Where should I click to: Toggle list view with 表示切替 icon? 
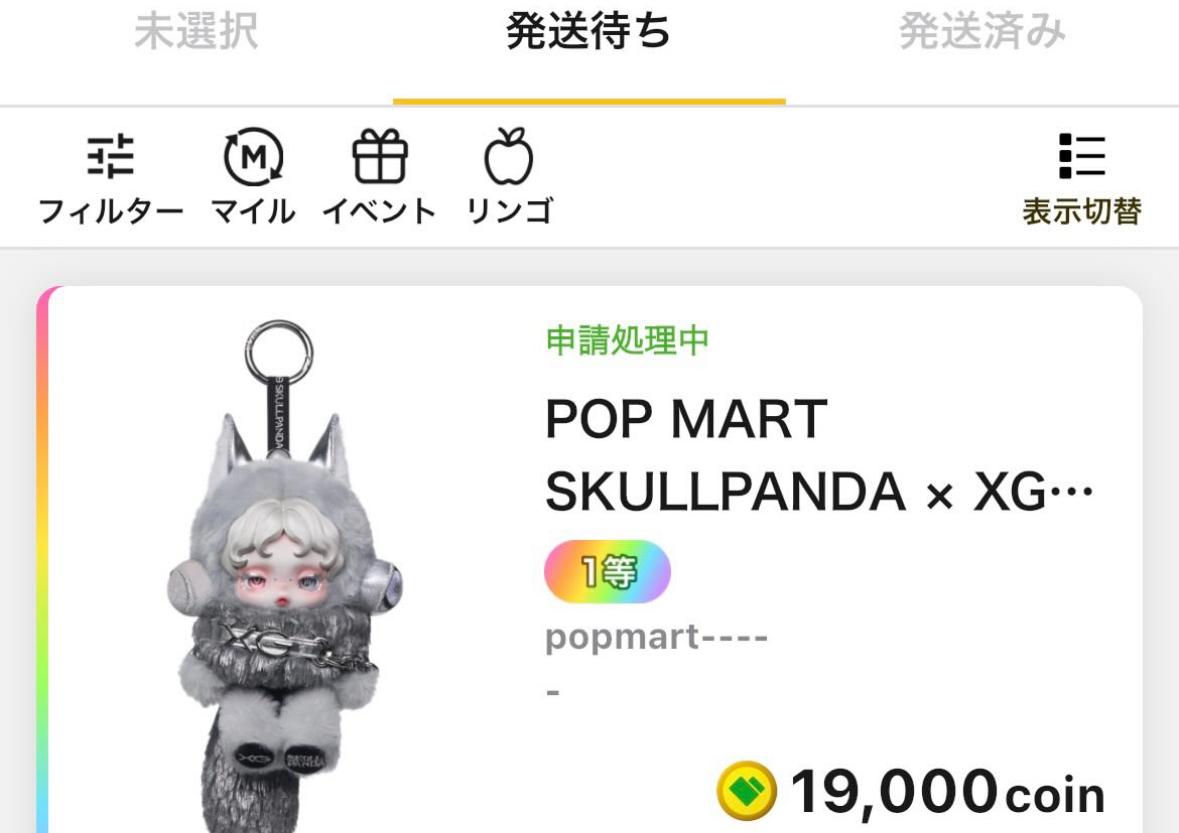1082,156
